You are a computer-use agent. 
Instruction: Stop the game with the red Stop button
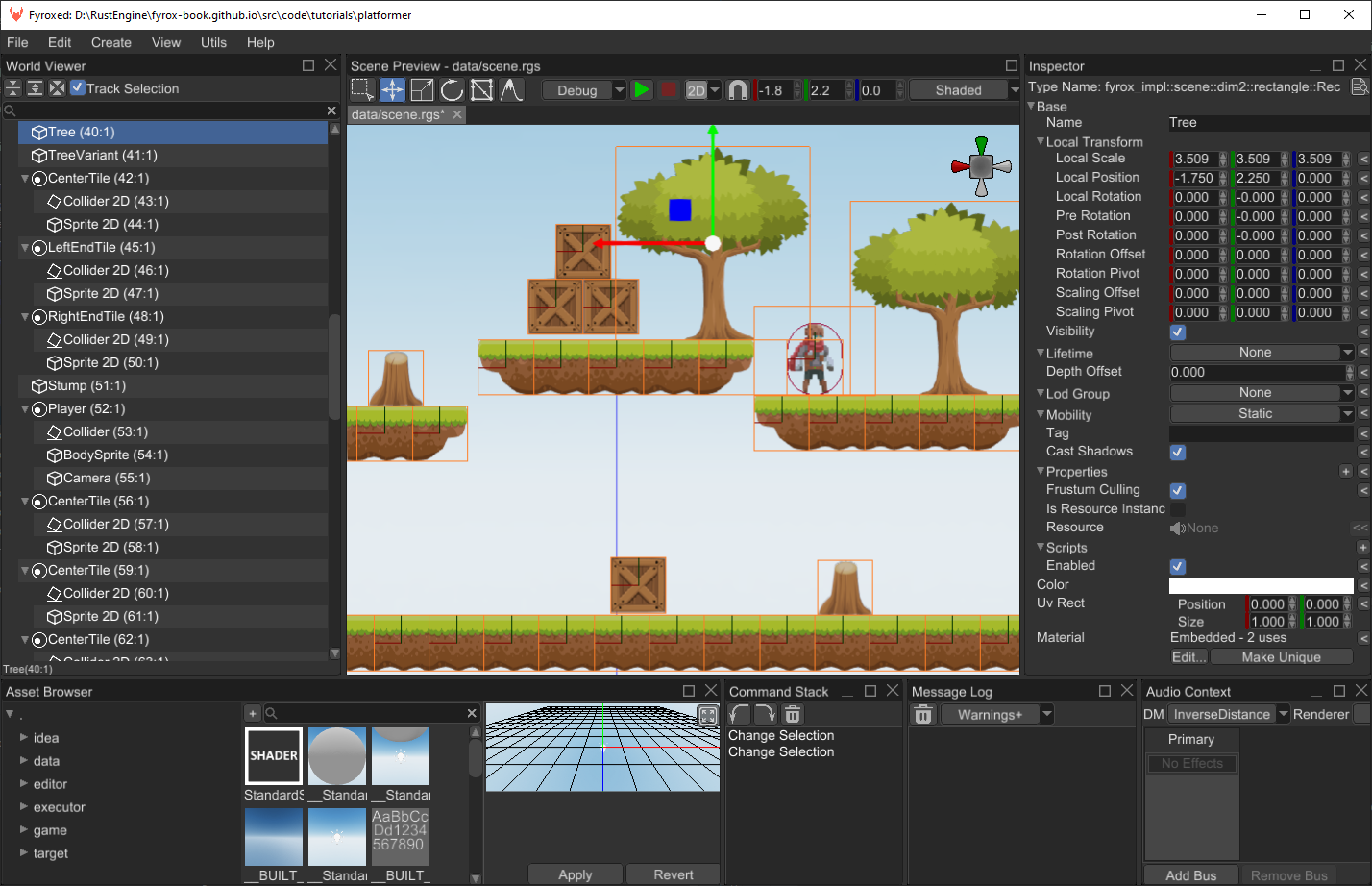pyautogui.click(x=669, y=89)
